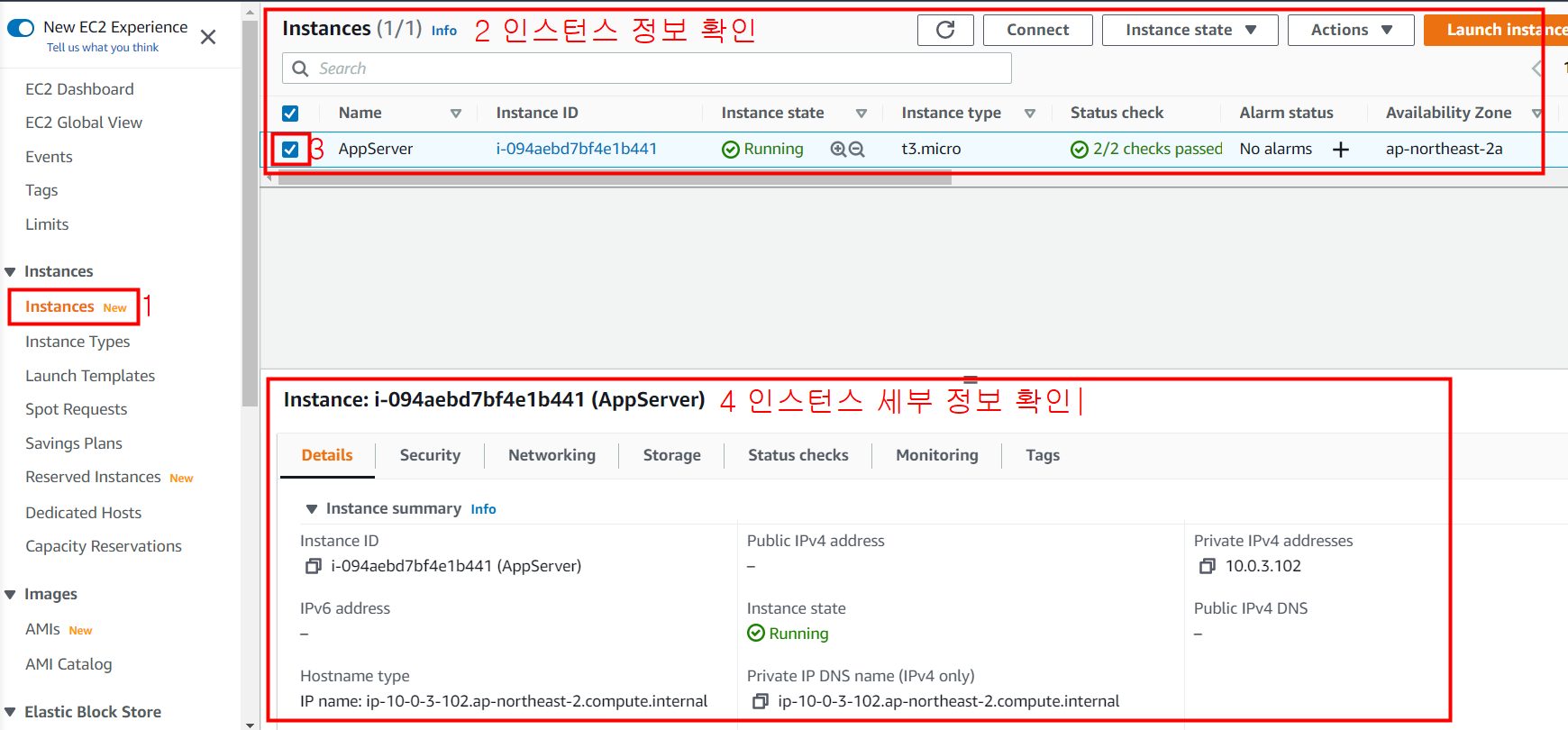This screenshot has width=1568, height=730.
Task: Go to Tags in sidebar
Action: click(41, 190)
